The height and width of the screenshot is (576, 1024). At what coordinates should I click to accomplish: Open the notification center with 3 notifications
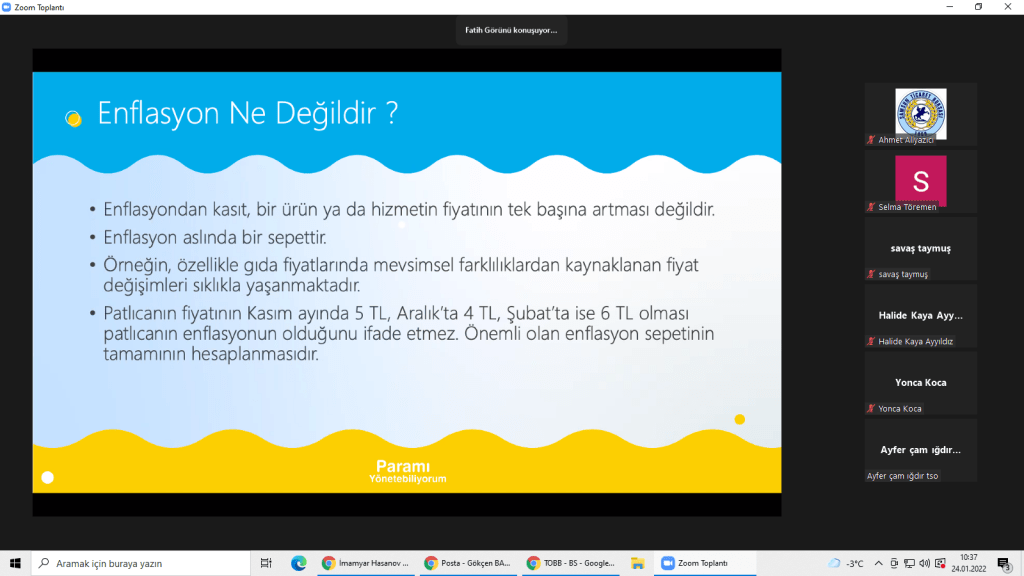click(1004, 563)
